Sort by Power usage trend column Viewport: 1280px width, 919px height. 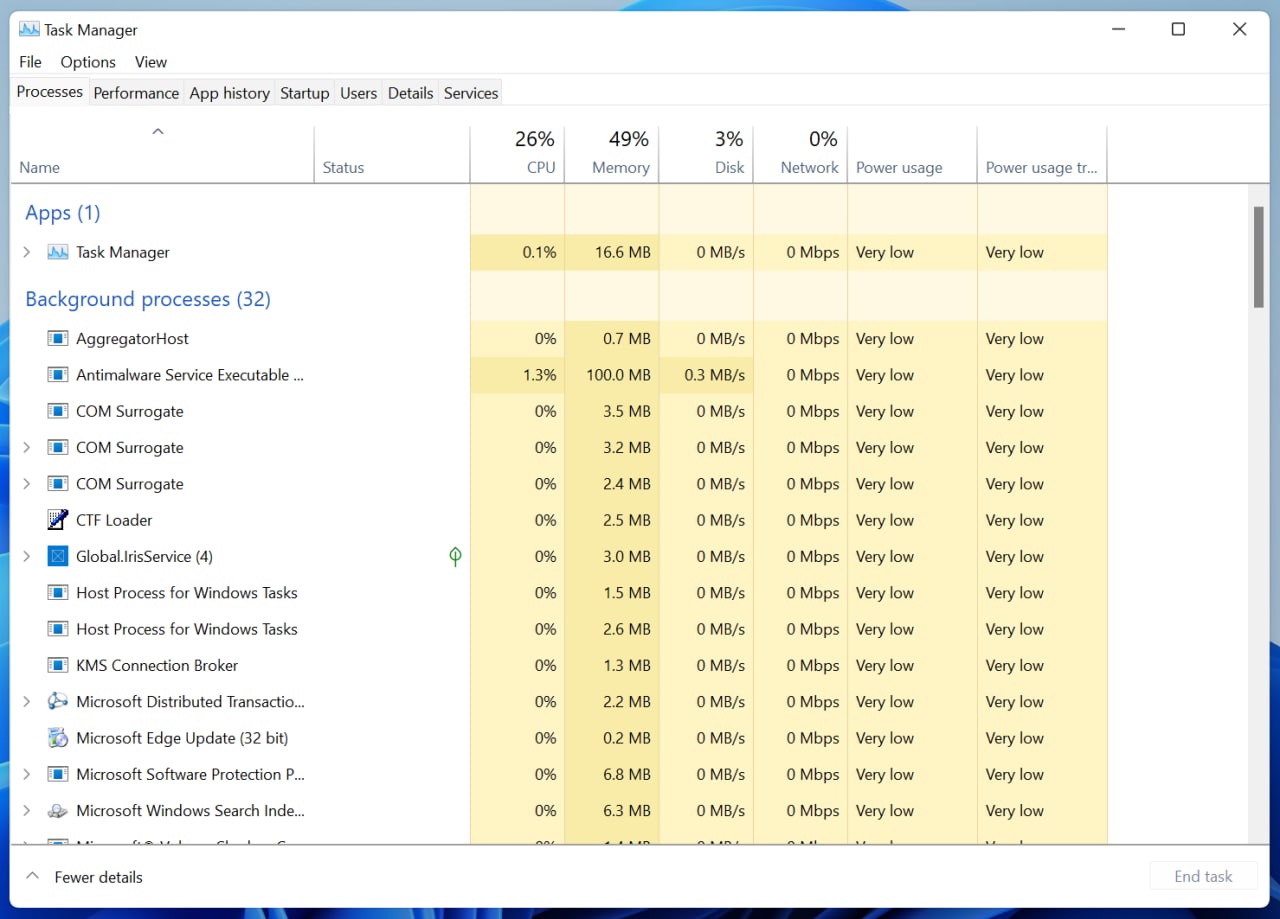(1042, 154)
